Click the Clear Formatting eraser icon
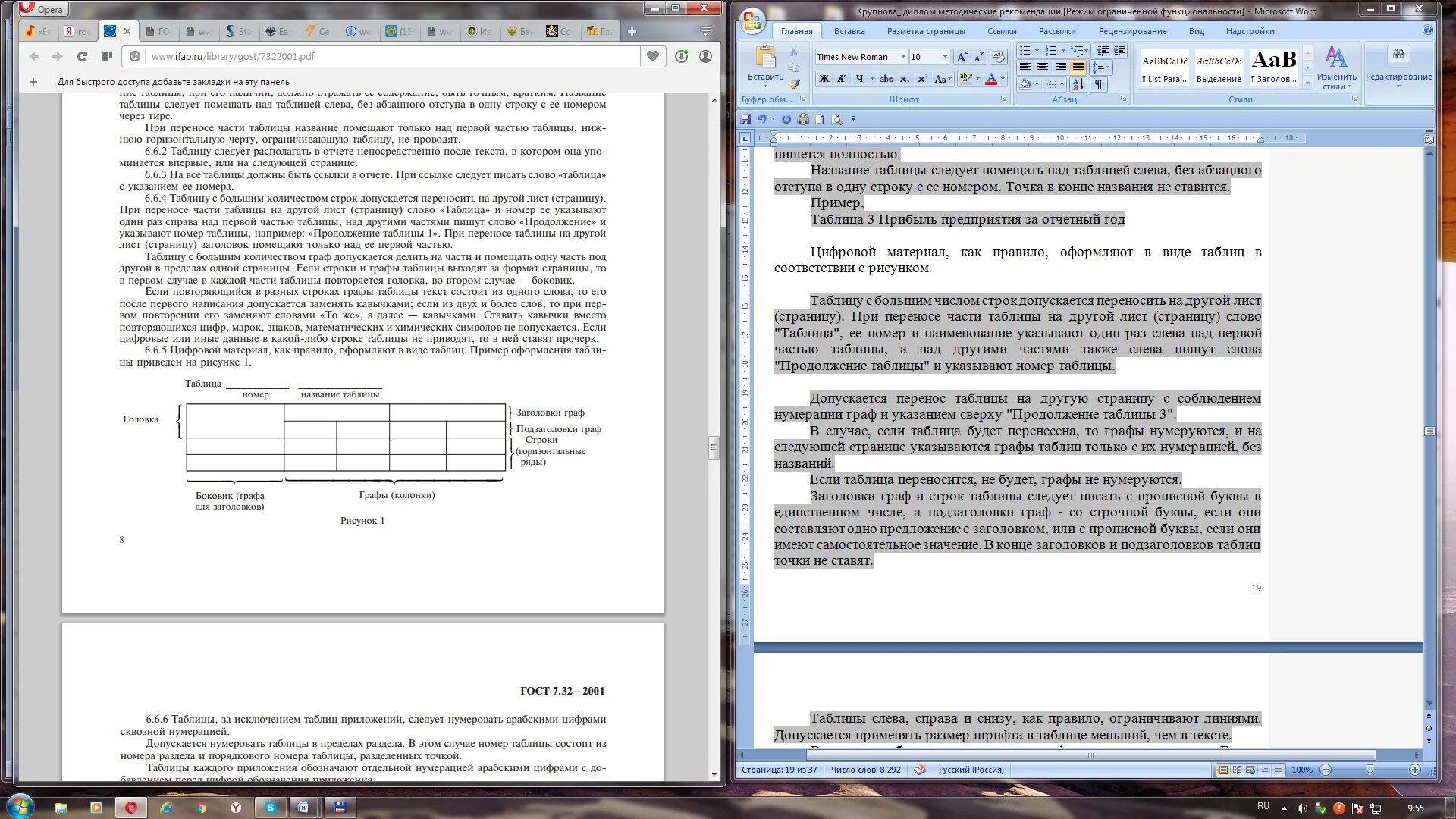This screenshot has width=1456, height=819. click(x=999, y=57)
